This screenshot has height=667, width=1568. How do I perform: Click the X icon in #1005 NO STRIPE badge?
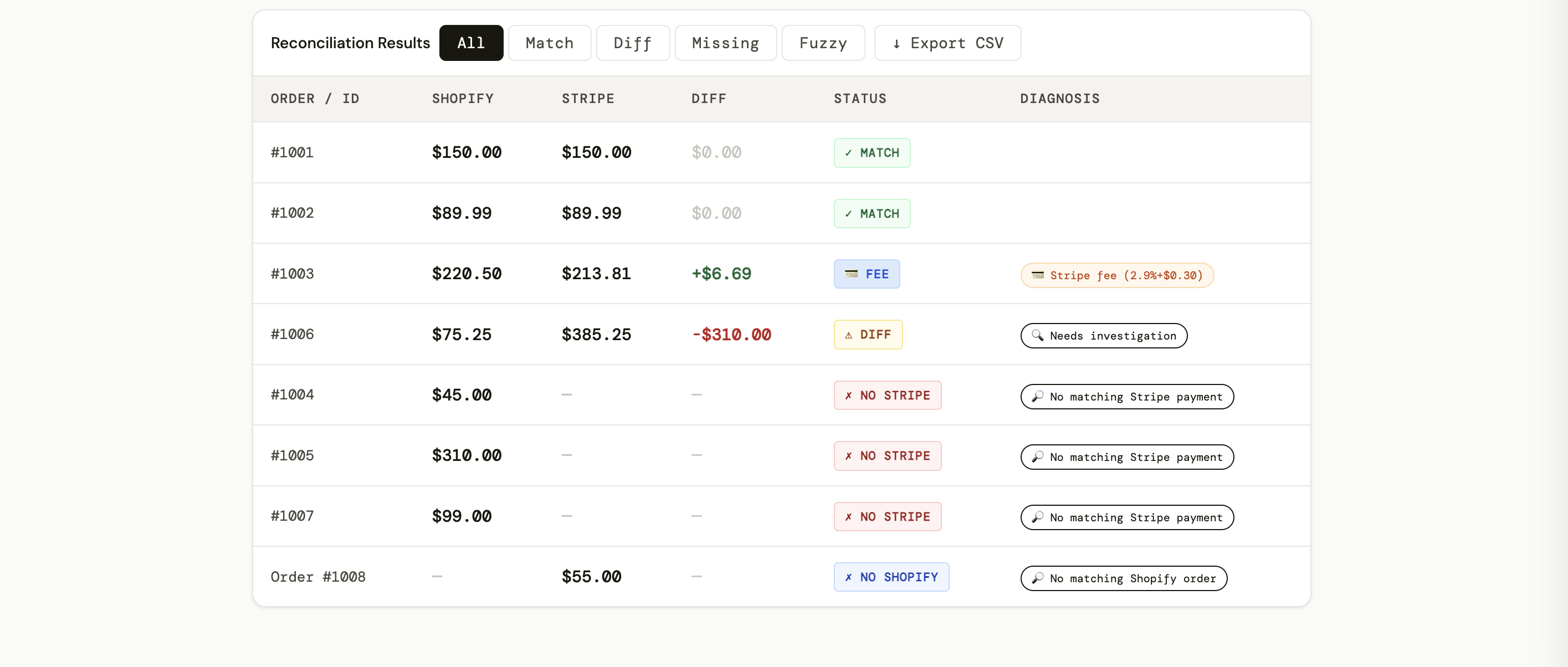coord(848,456)
